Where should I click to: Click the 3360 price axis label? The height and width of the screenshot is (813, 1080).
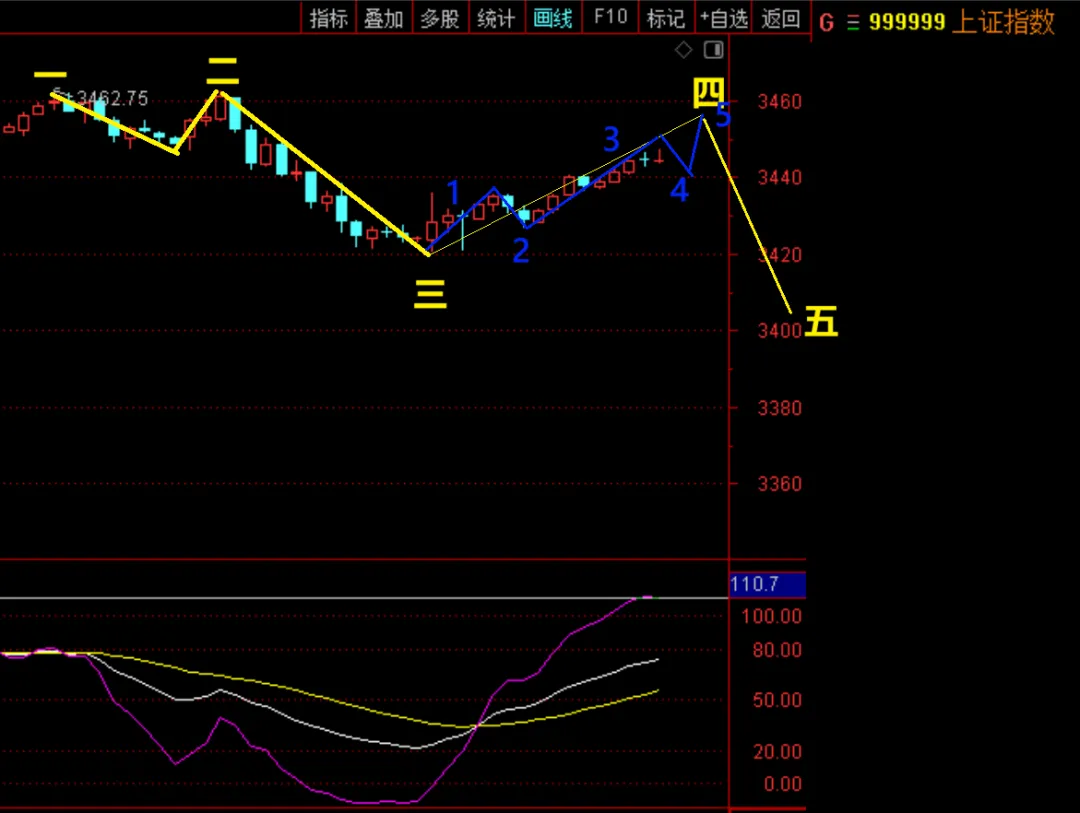pyautogui.click(x=780, y=484)
